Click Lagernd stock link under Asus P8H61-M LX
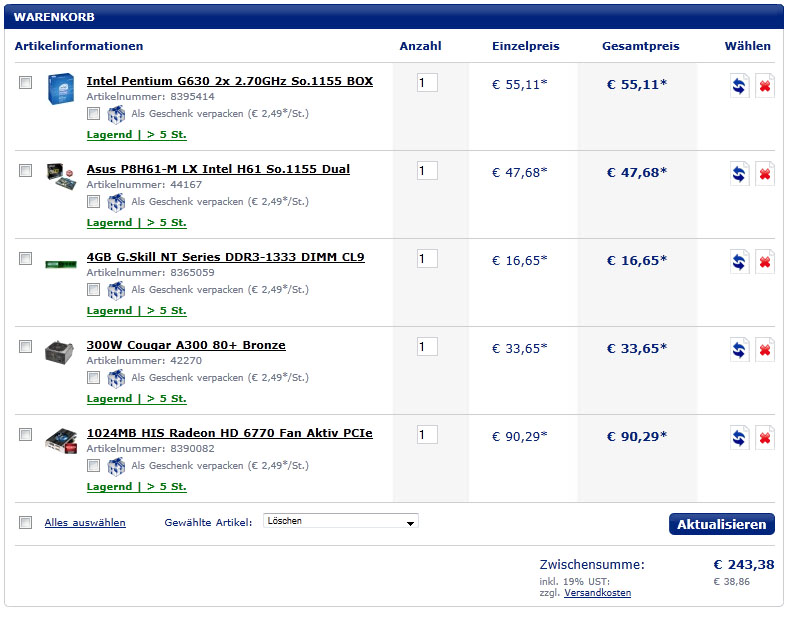Image resolution: width=785 pixels, height=617 pixels. pos(137,223)
